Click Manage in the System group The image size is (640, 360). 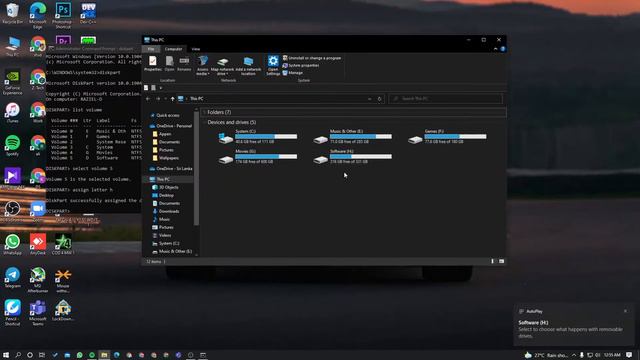(x=293, y=73)
